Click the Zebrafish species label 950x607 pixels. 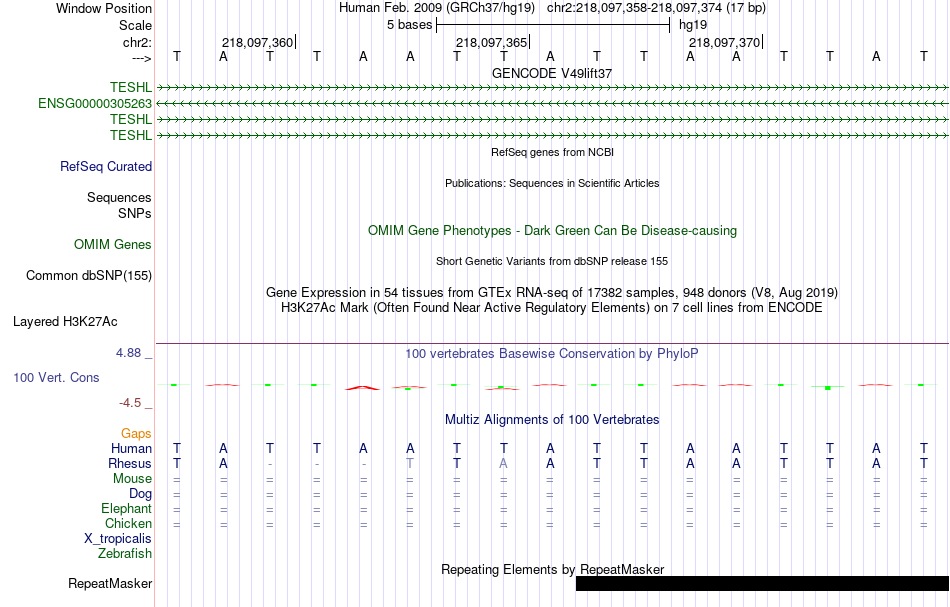(125, 554)
